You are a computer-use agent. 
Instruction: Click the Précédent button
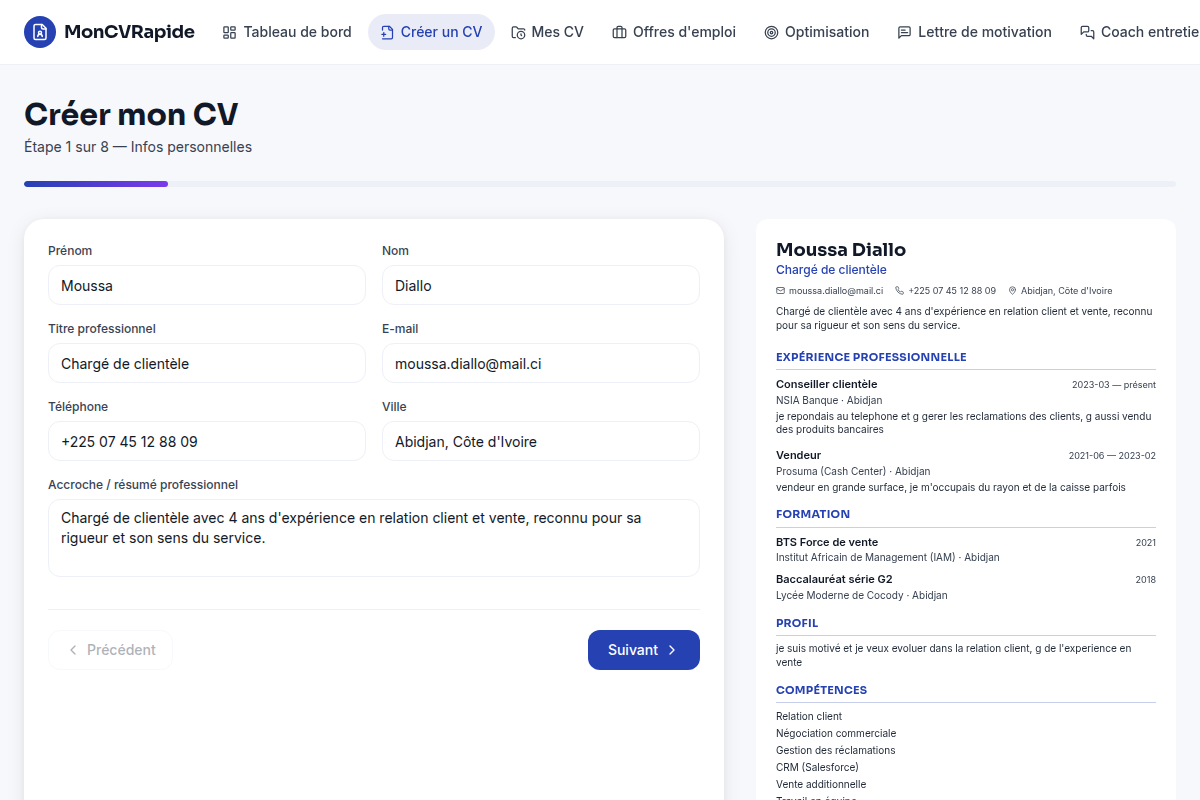110,650
